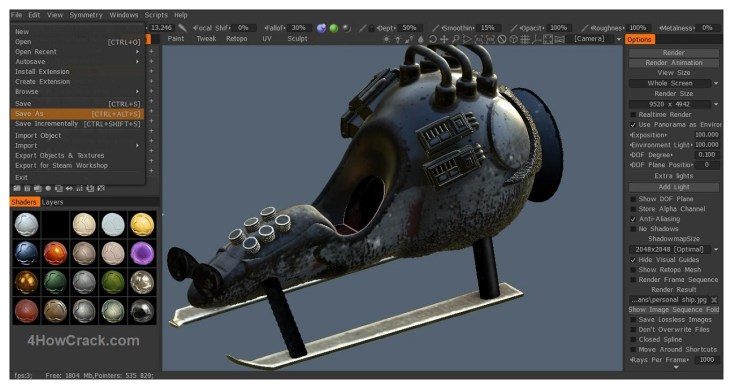
Task: Click the fullscreen frame icon beside Camera dropdown
Action: (548, 39)
